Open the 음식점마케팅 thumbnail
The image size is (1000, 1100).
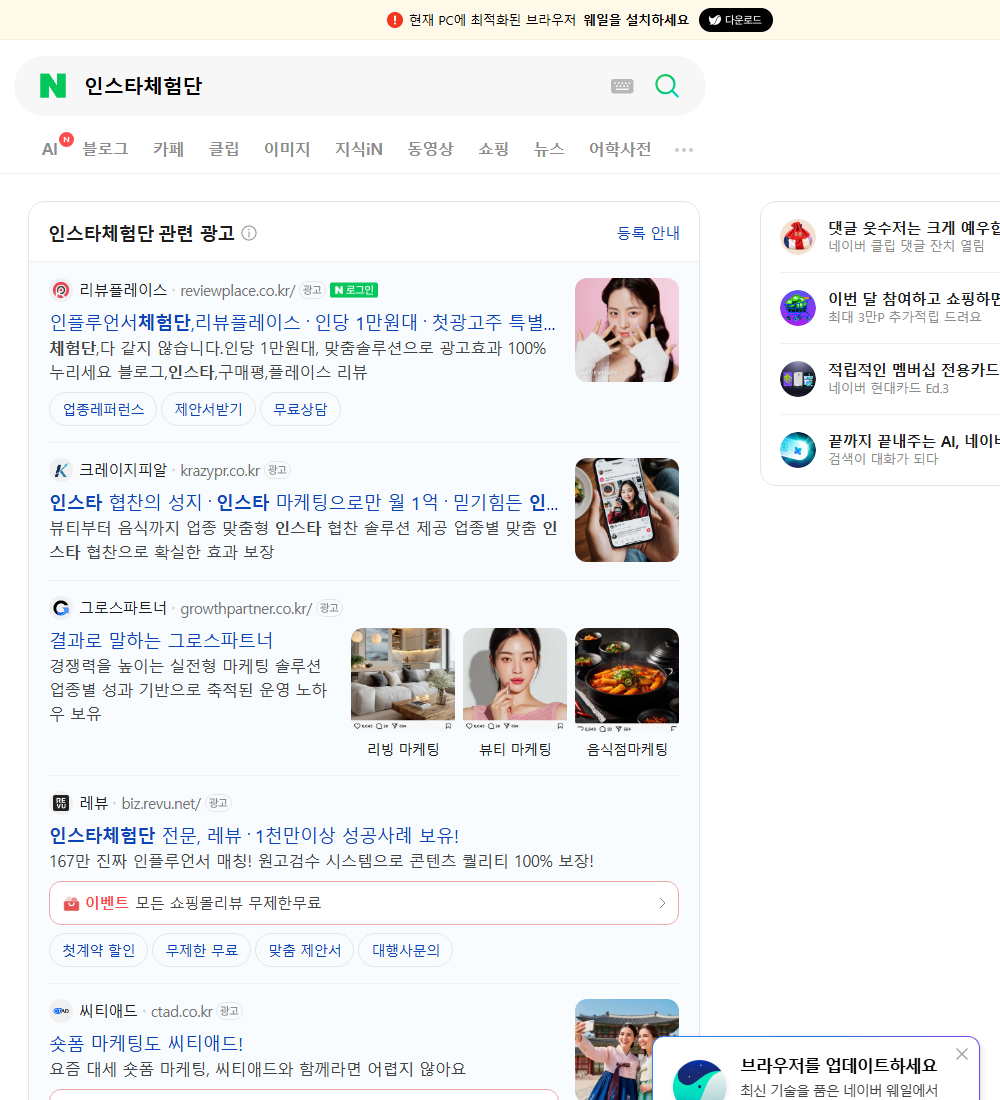[x=627, y=680]
